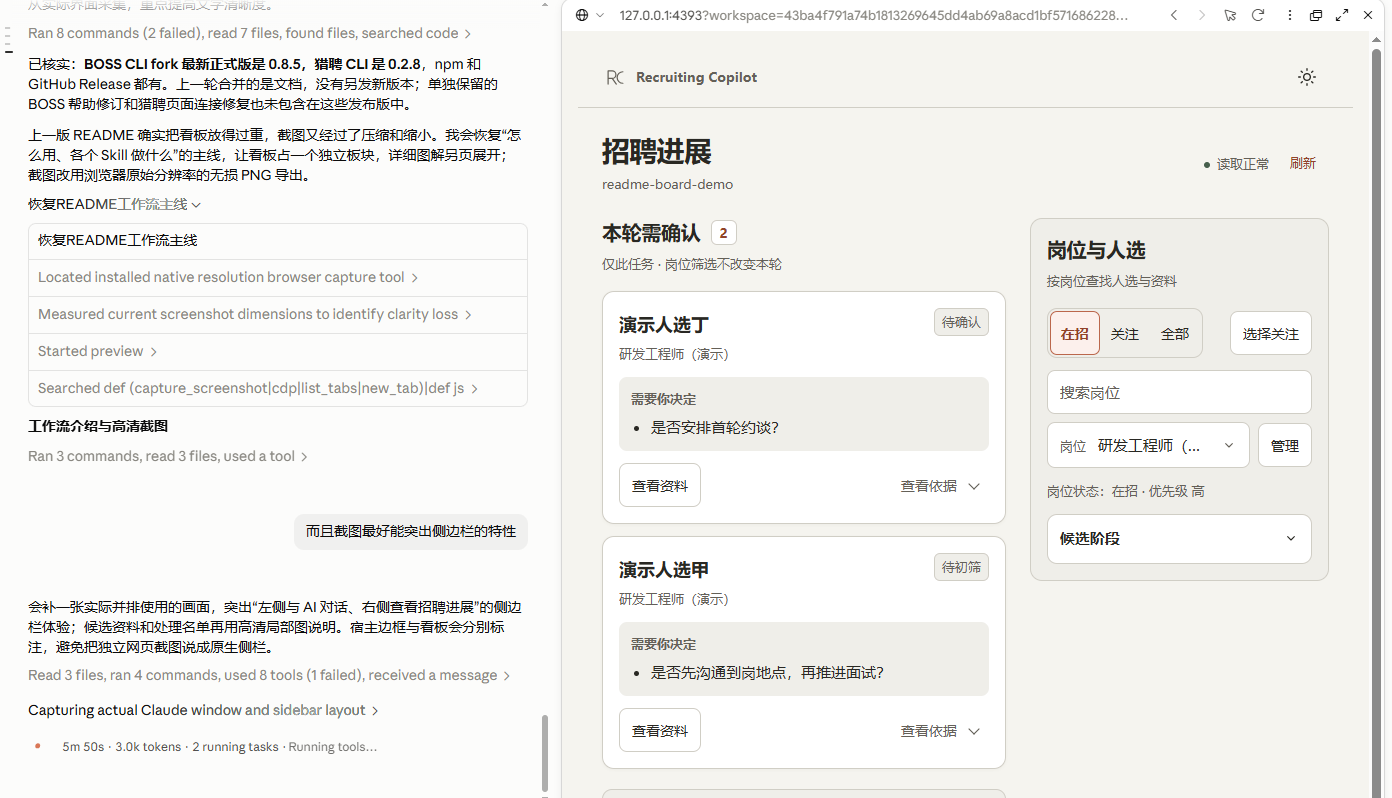Click the 选择关注 button
Screen dimensions: 1392x798
pos(1270,333)
